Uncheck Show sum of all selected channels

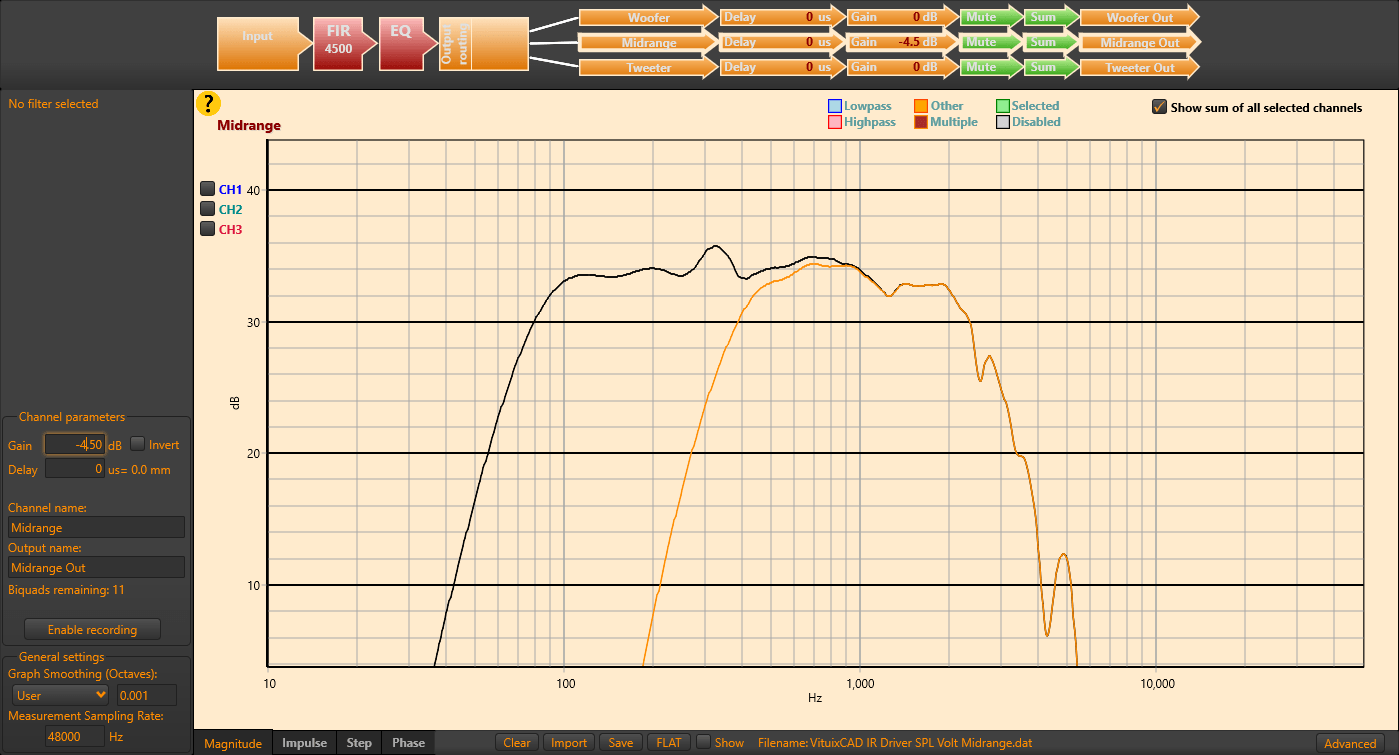[x=1160, y=107]
